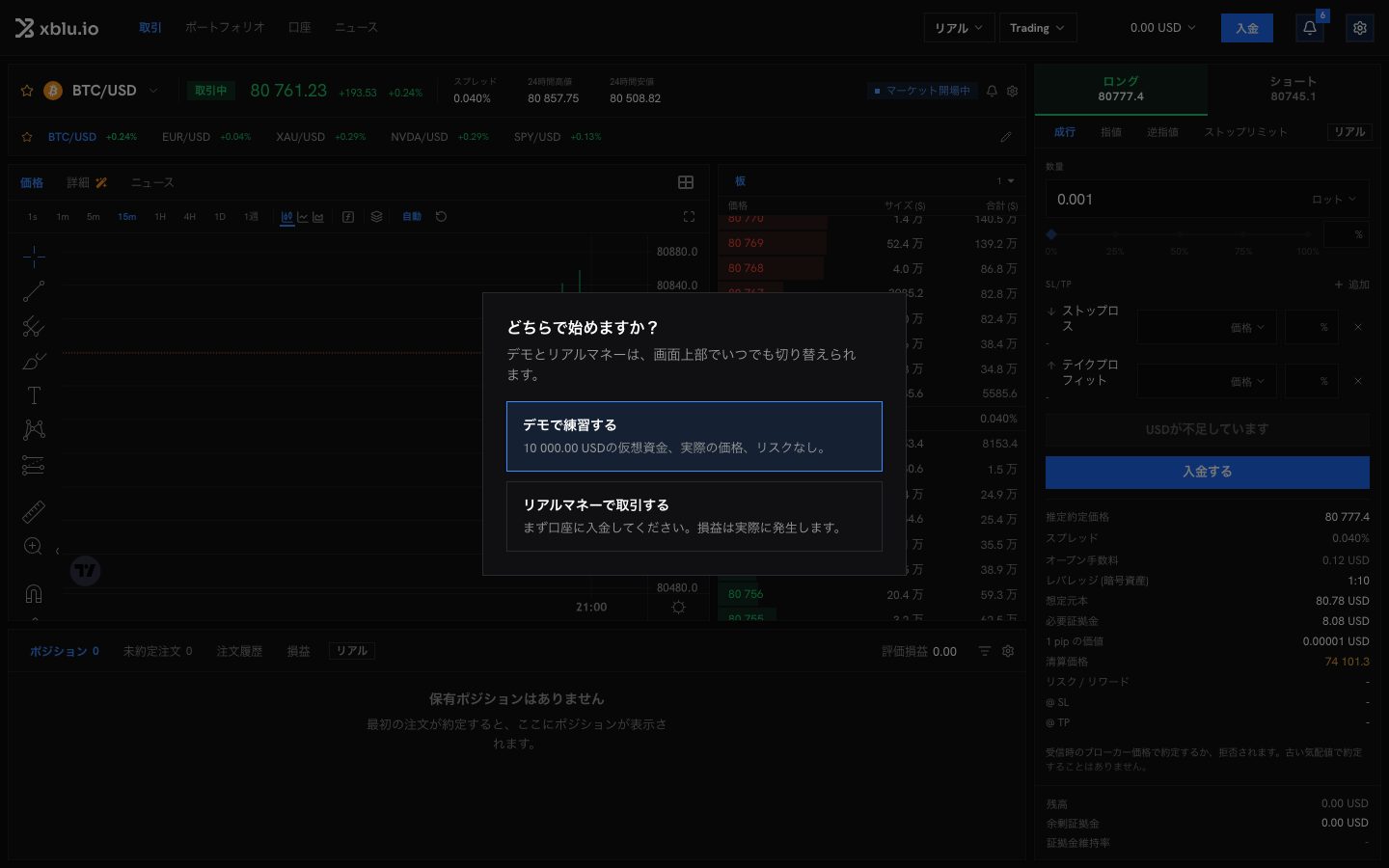
Task: Reset the chart view
Action: (441, 217)
